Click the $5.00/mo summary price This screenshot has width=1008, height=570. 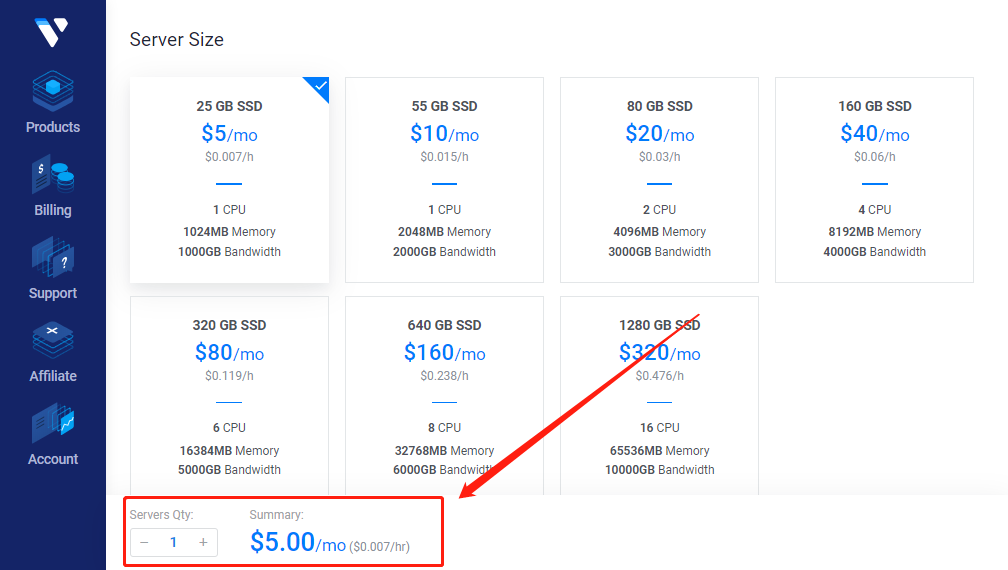tap(297, 542)
